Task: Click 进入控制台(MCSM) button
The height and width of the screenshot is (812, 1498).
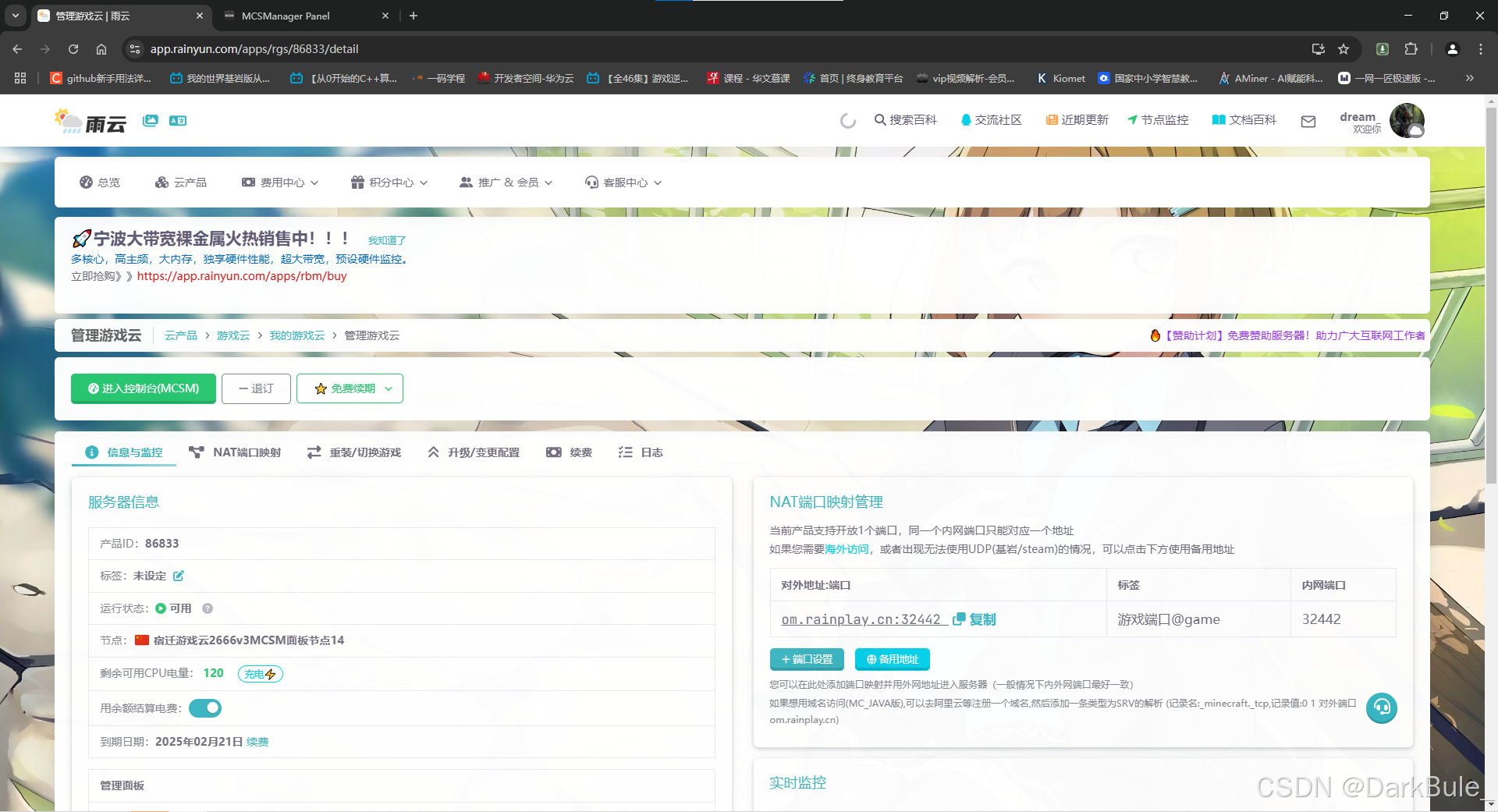Action: [x=144, y=388]
